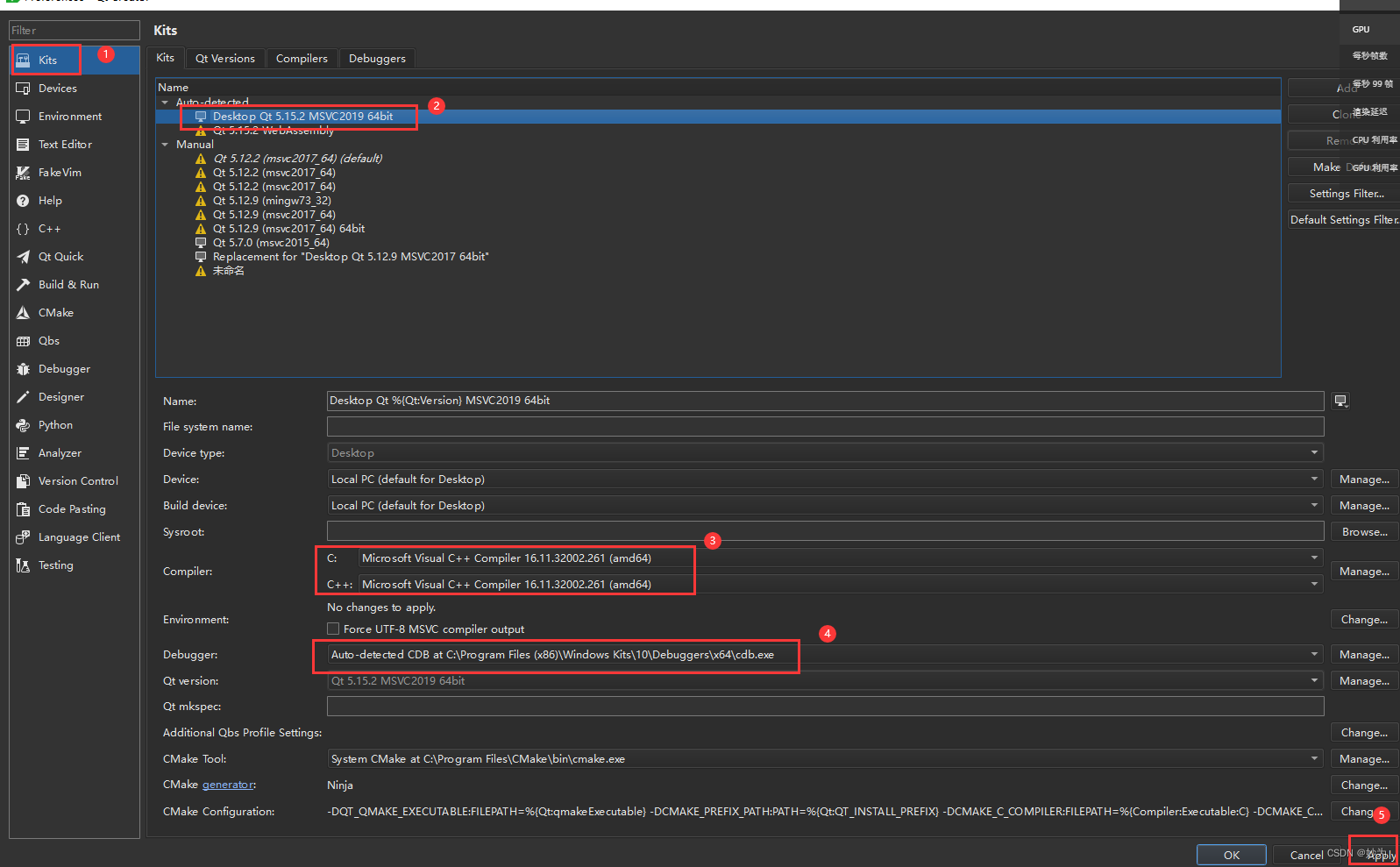Screen dimensions: 1400x867
Task: Click warning icon of the 未命名 kit
Action: click(x=201, y=271)
